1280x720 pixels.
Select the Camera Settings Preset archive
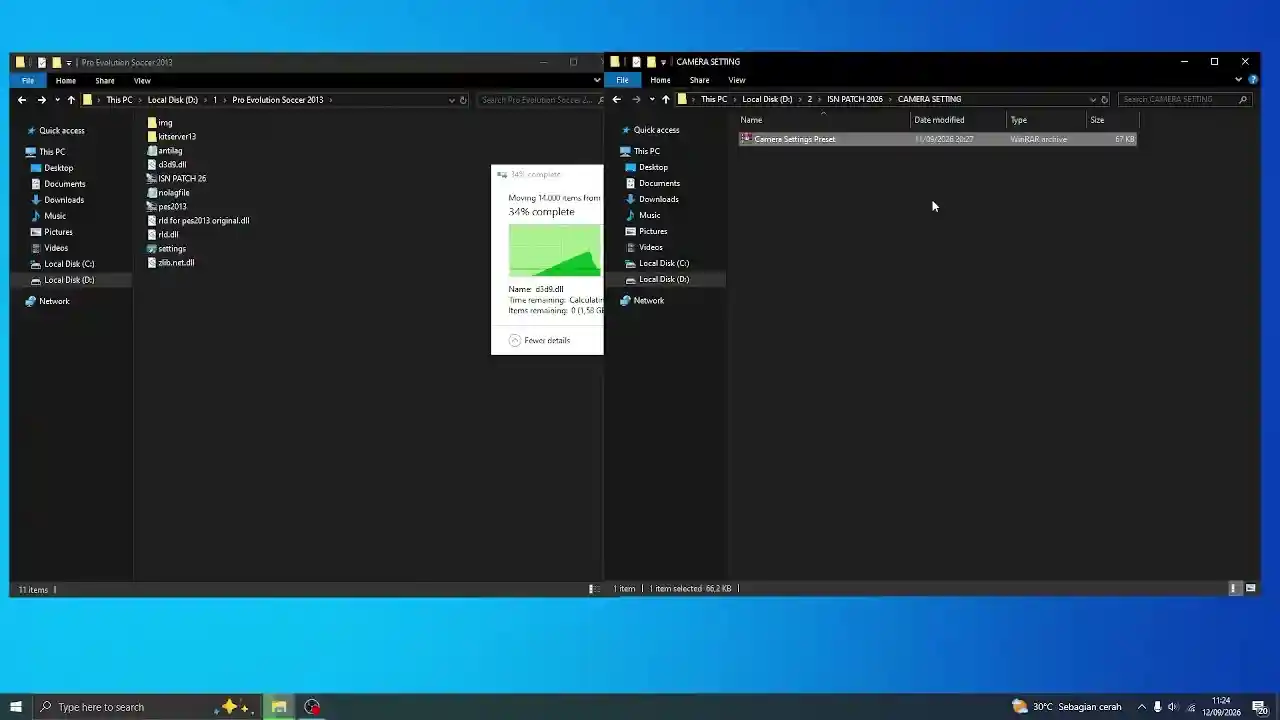[x=937, y=139]
